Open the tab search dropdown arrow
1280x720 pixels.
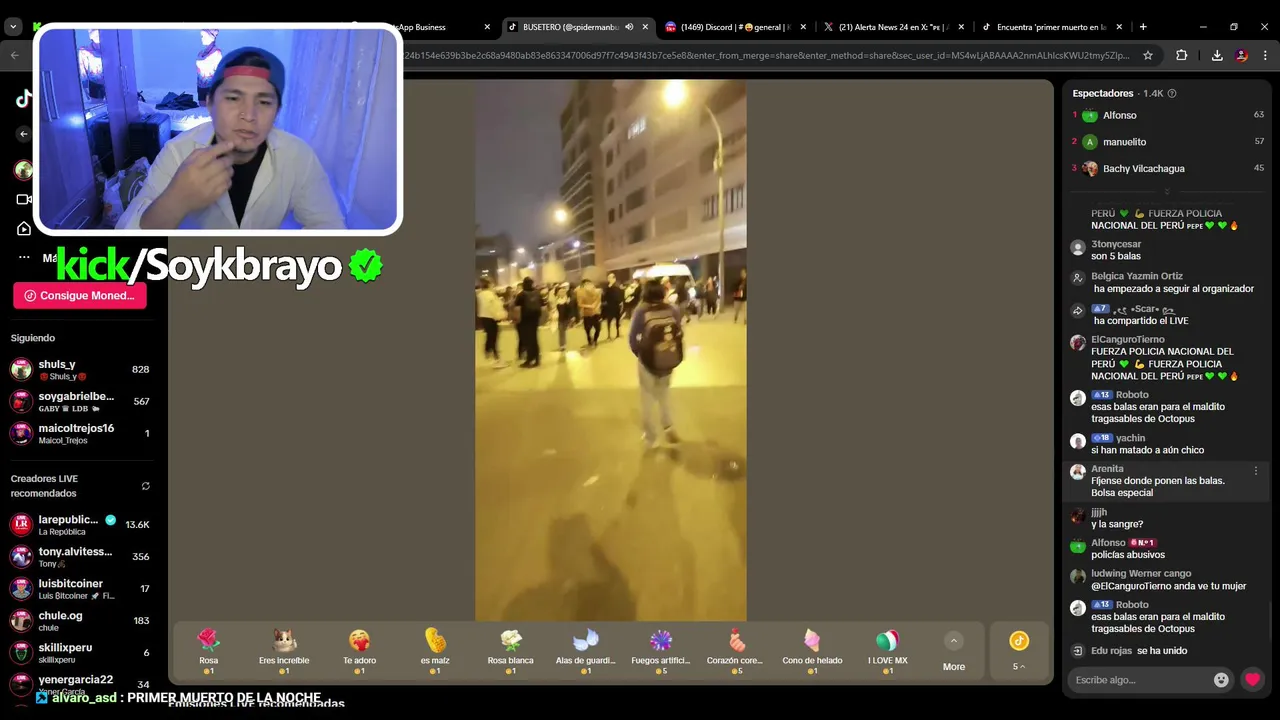point(13,27)
